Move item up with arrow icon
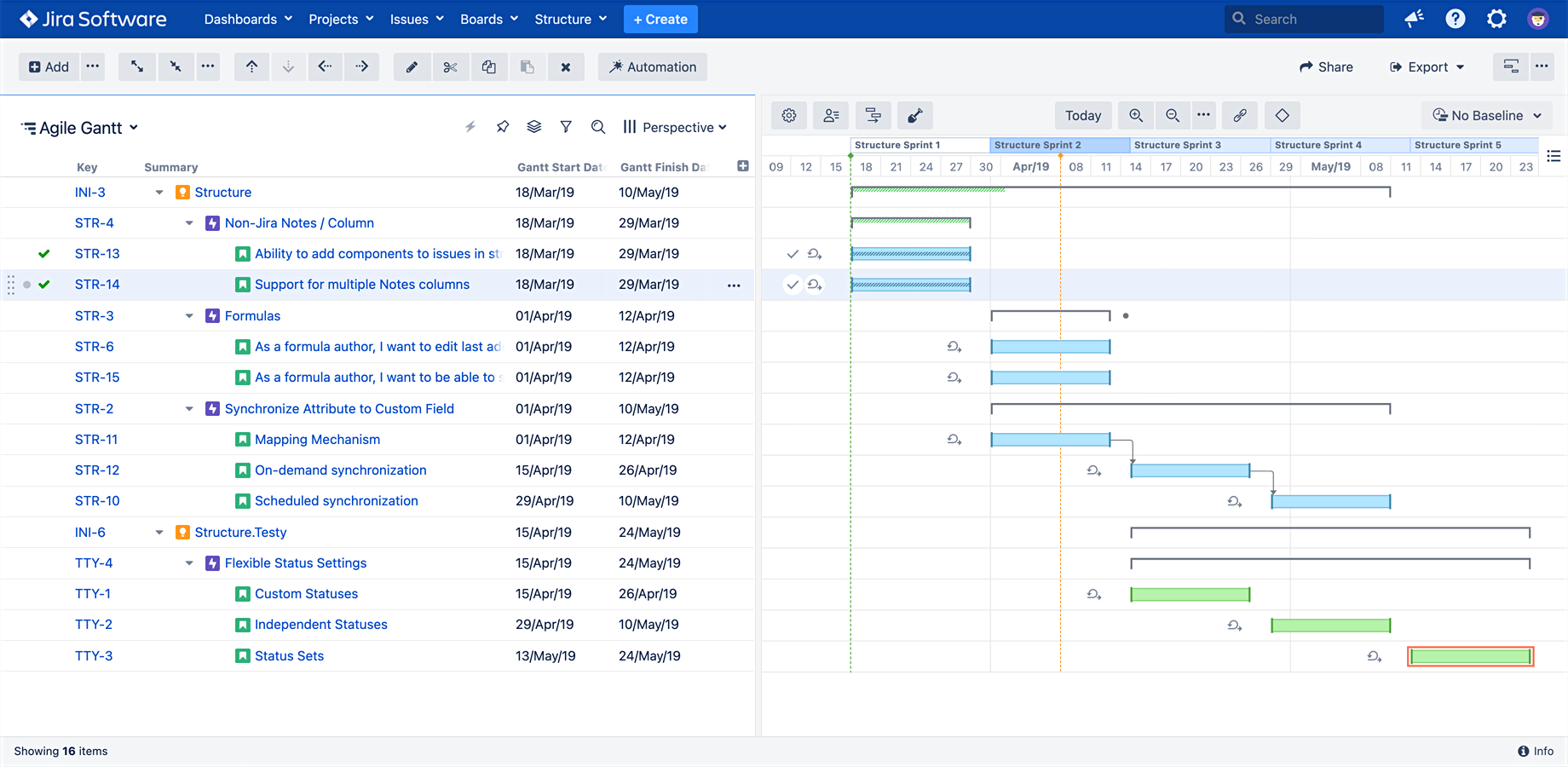This screenshot has height=767, width=1568. pos(252,66)
